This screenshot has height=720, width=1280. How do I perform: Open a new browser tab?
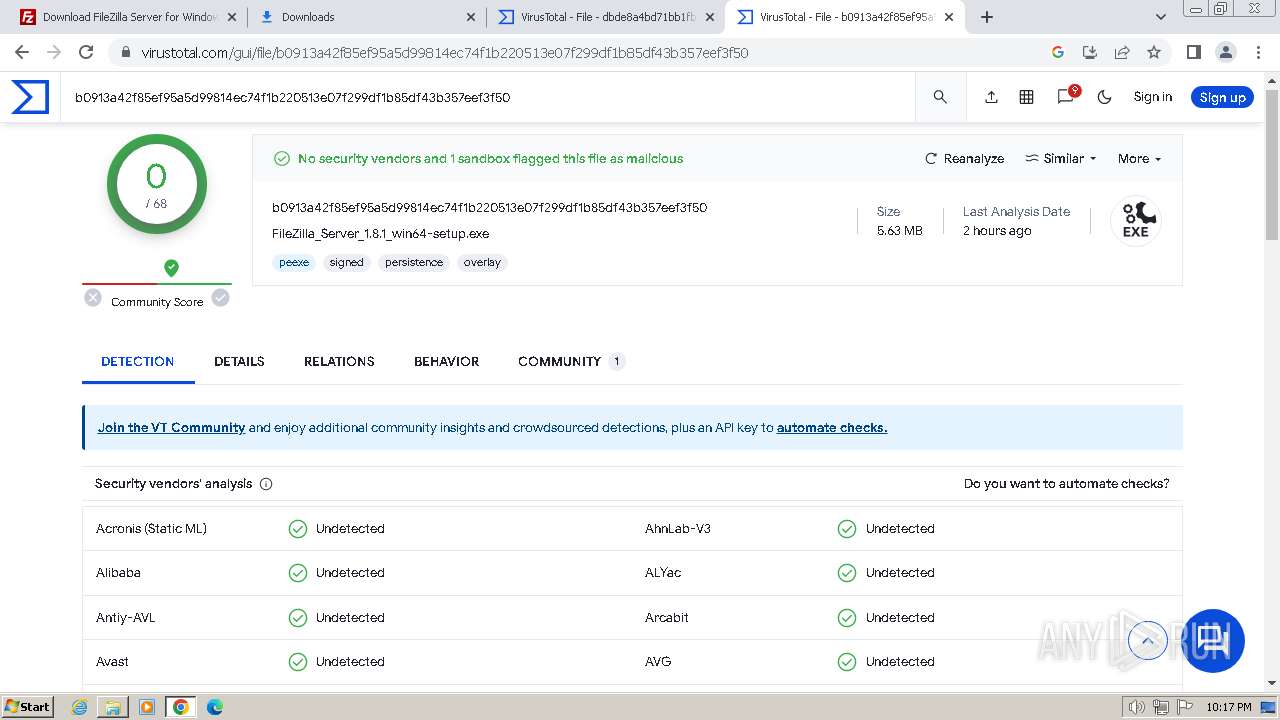986,17
